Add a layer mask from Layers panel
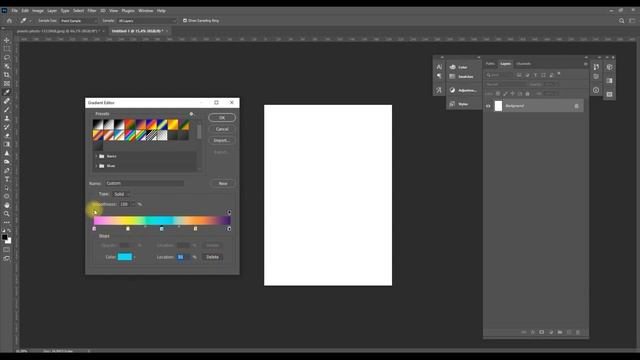The width and height of the screenshot is (640, 360). click(x=542, y=332)
